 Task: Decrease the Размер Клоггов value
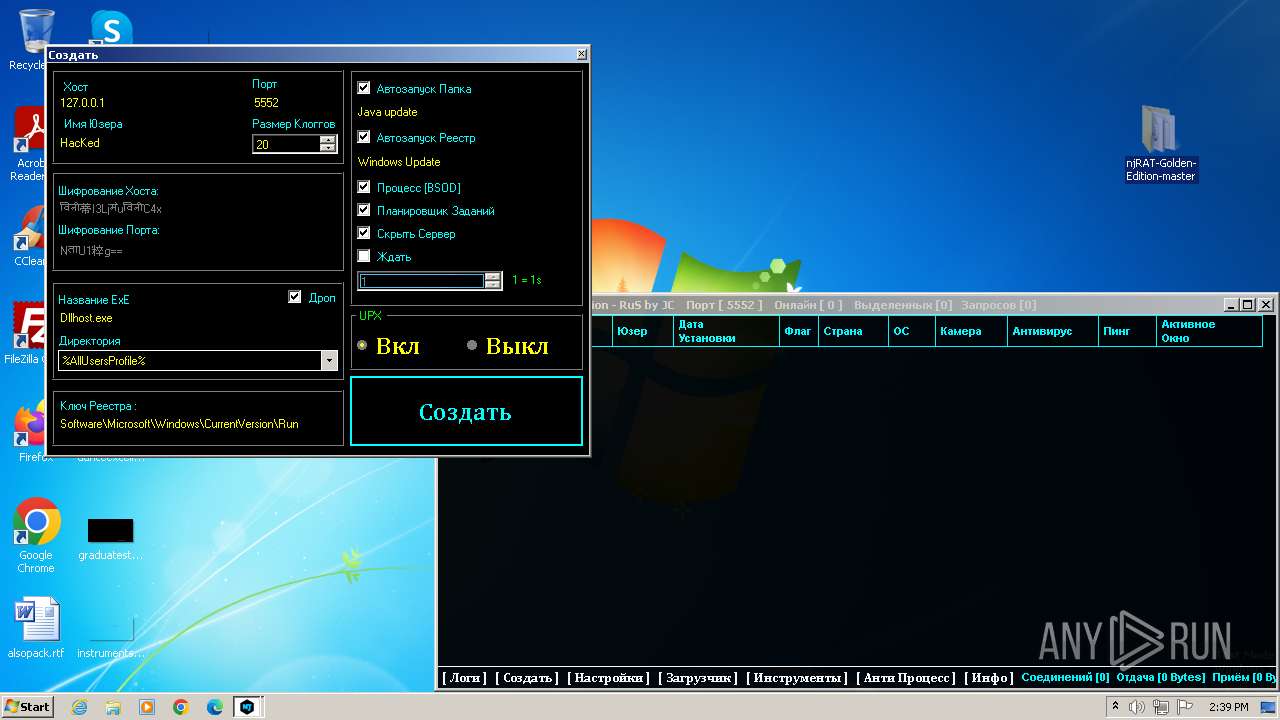click(328, 148)
